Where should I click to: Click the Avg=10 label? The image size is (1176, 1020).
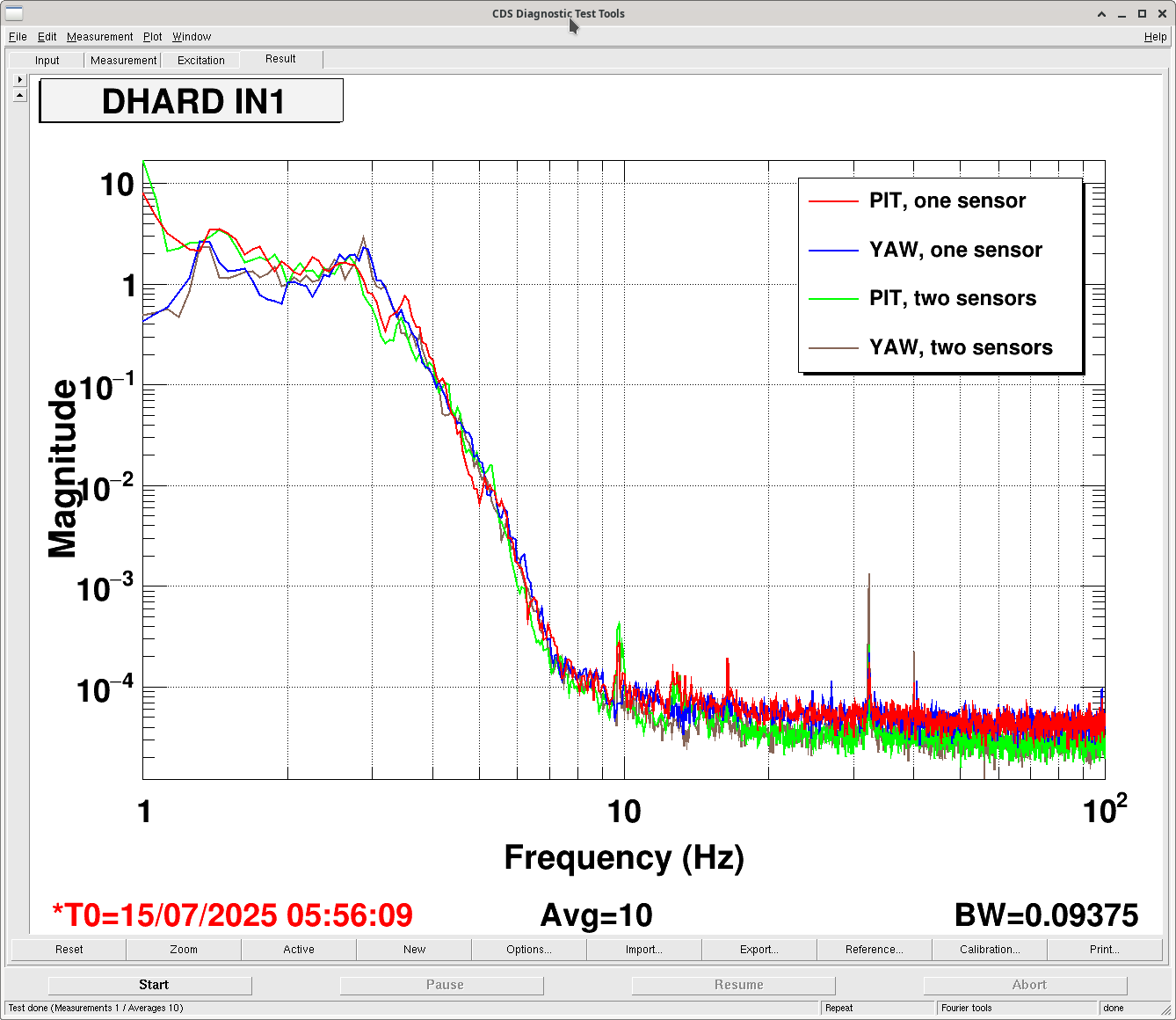(597, 915)
